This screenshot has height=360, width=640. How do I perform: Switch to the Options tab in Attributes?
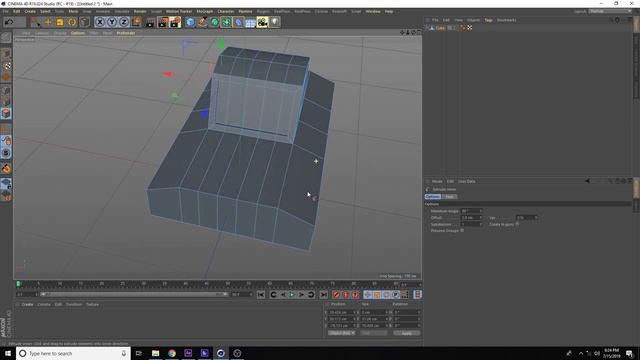coord(433,197)
